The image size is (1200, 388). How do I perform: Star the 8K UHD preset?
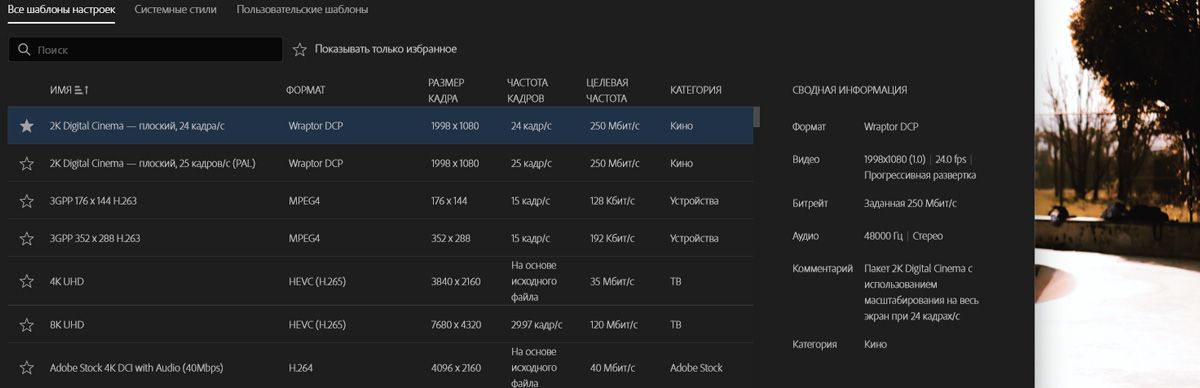[x=27, y=325]
